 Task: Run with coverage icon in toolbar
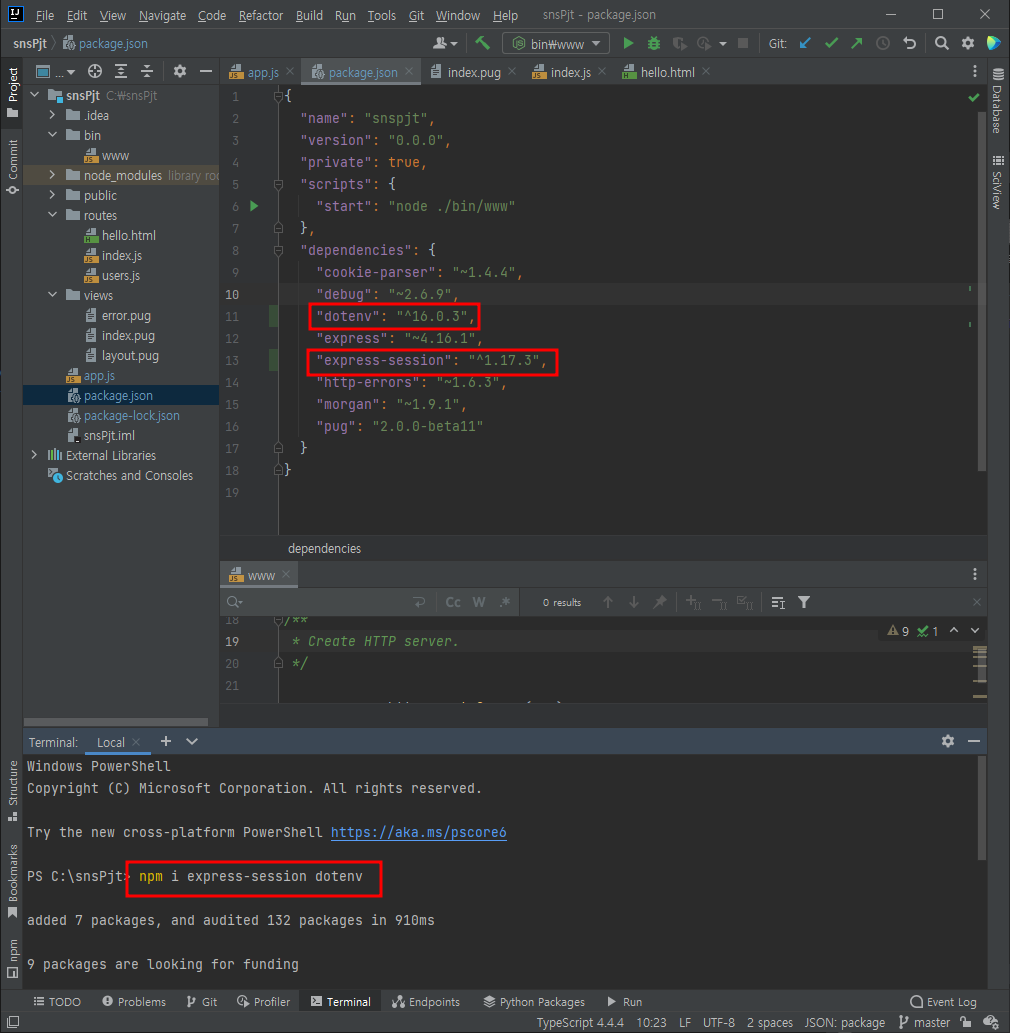(x=679, y=43)
